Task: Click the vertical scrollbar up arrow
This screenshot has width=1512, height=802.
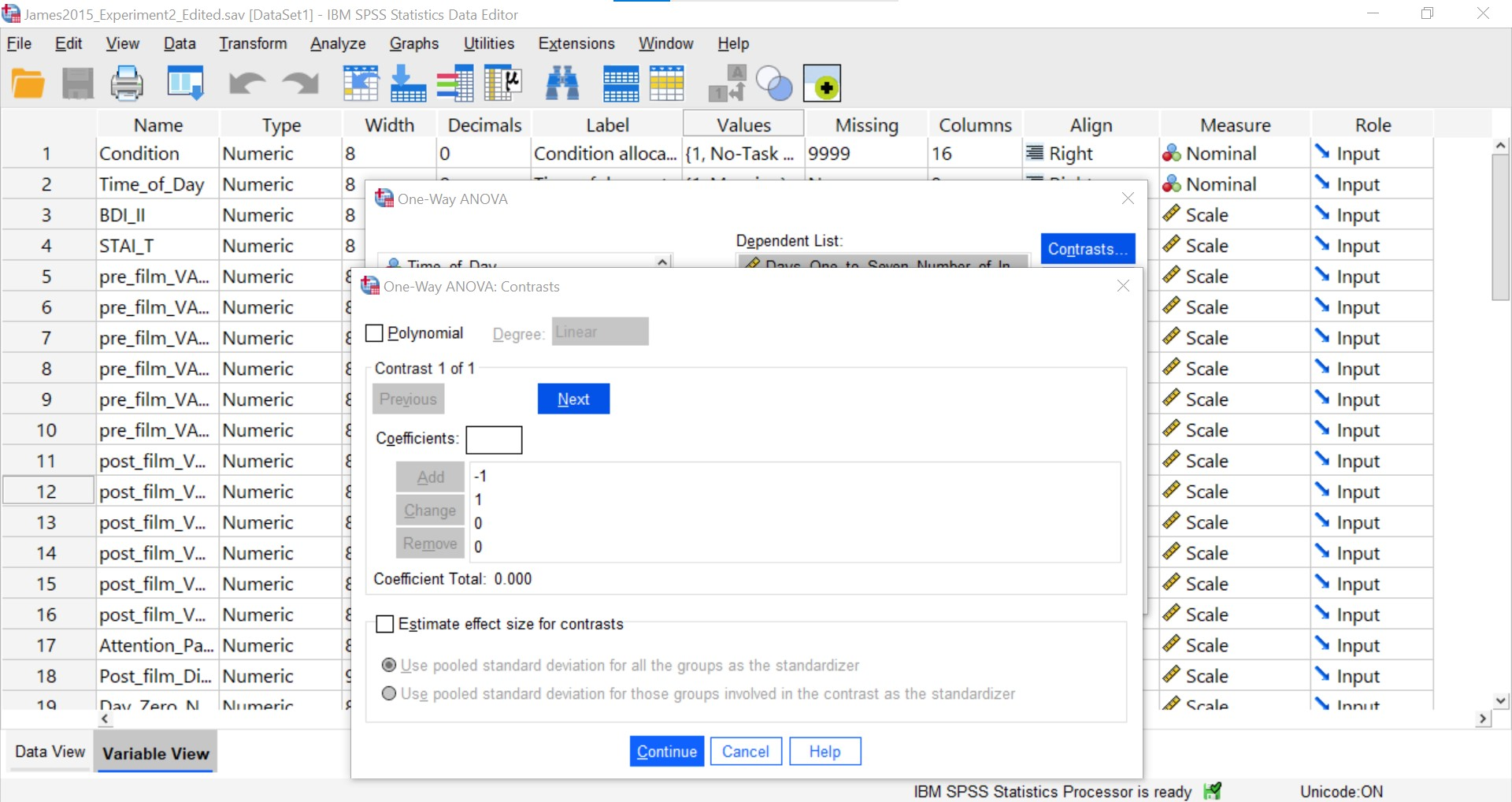Action: click(x=1500, y=146)
